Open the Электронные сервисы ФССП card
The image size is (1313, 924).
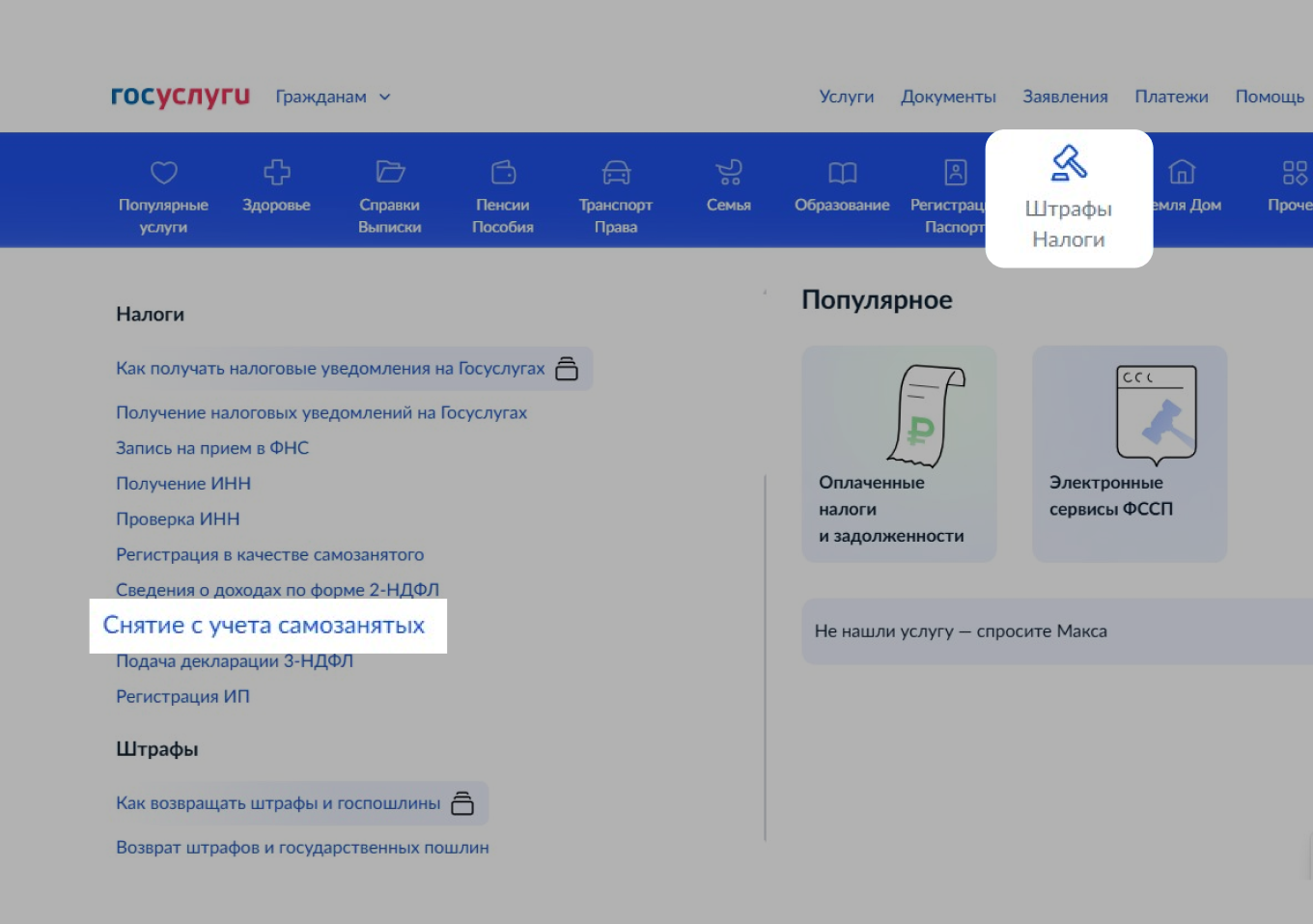point(1129,454)
